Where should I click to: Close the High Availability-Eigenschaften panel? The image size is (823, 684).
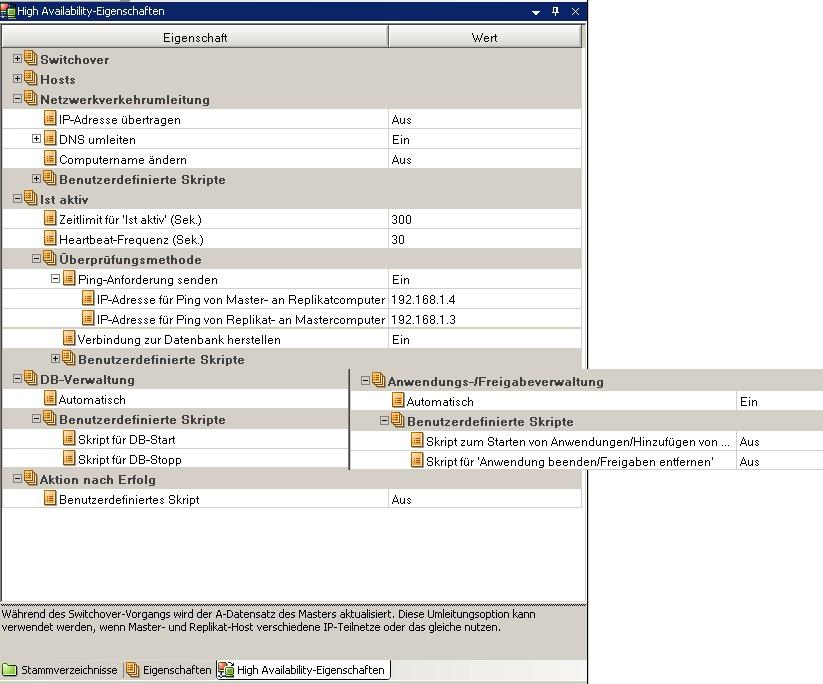point(575,11)
